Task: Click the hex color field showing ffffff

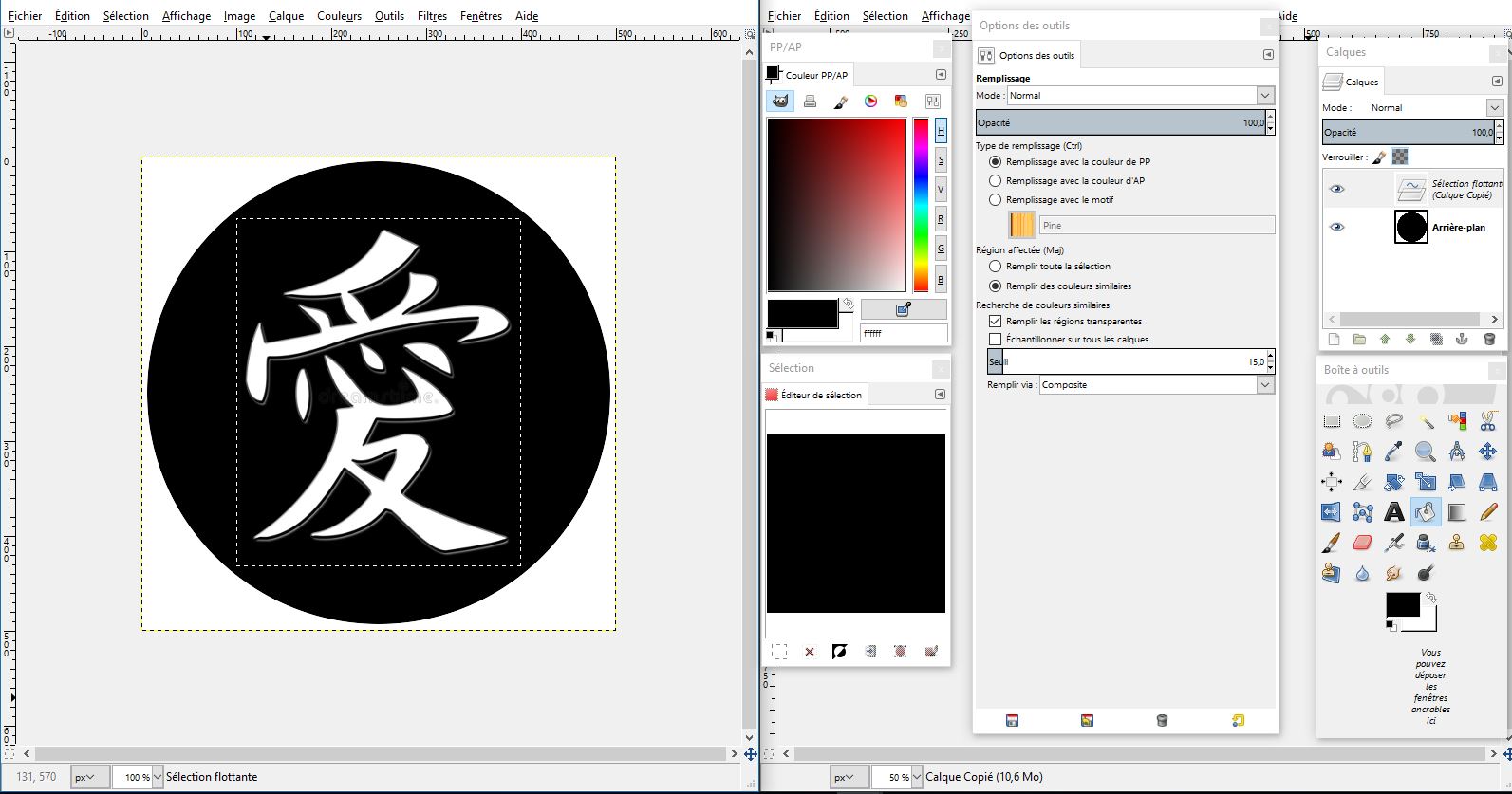Action: (x=904, y=333)
